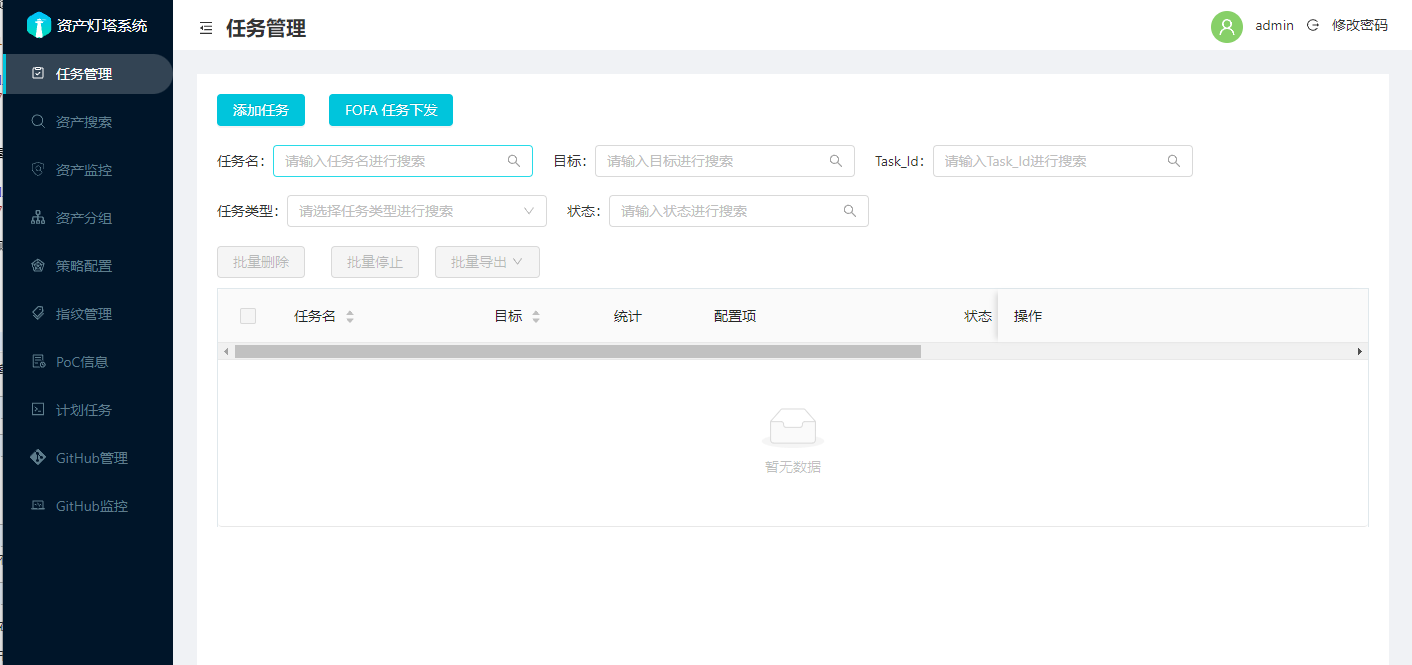Open 策略配置 menu item
This screenshot has width=1412, height=665.
pyautogui.click(x=87, y=266)
